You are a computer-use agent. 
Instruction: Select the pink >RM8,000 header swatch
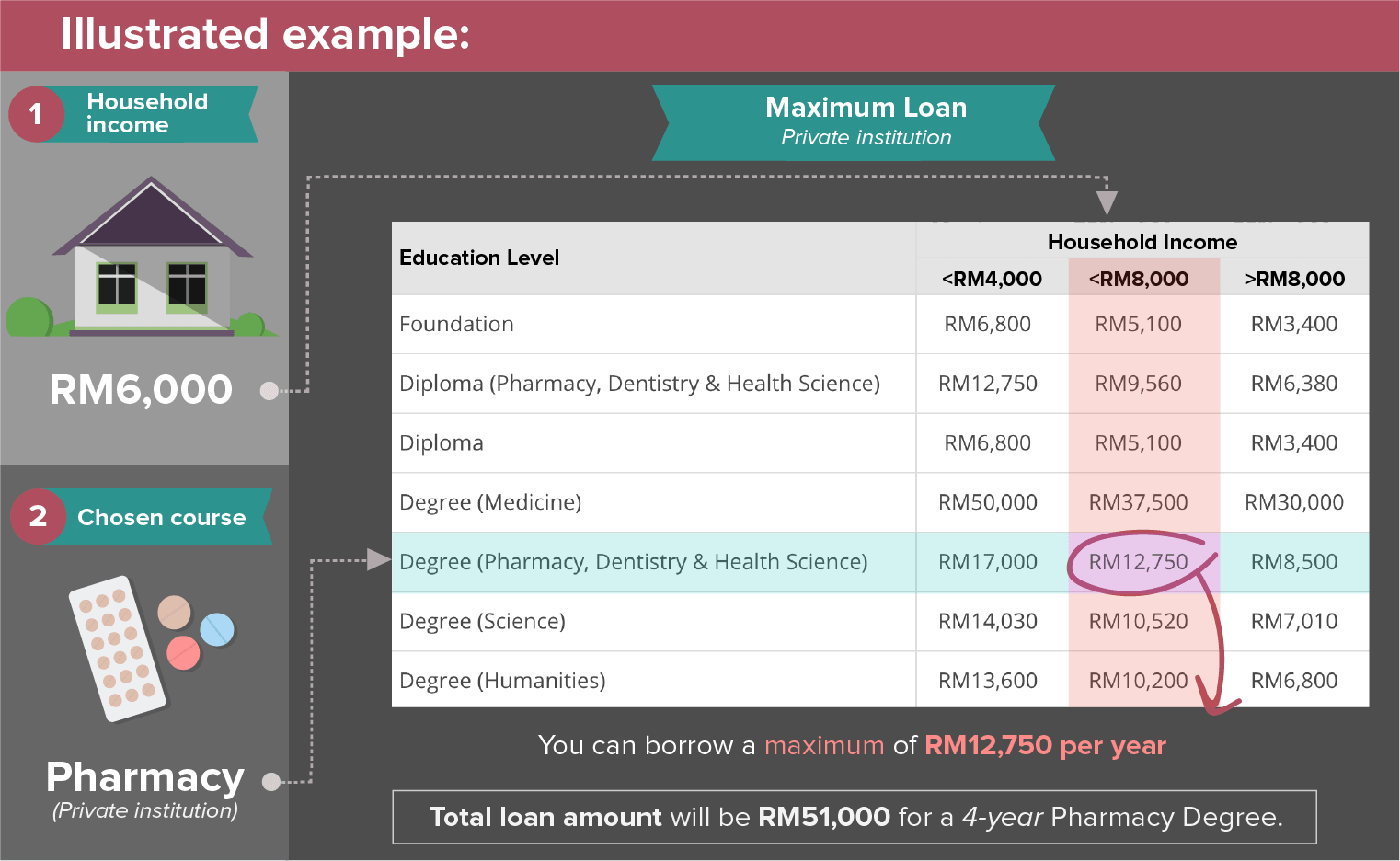pyautogui.click(x=1295, y=278)
